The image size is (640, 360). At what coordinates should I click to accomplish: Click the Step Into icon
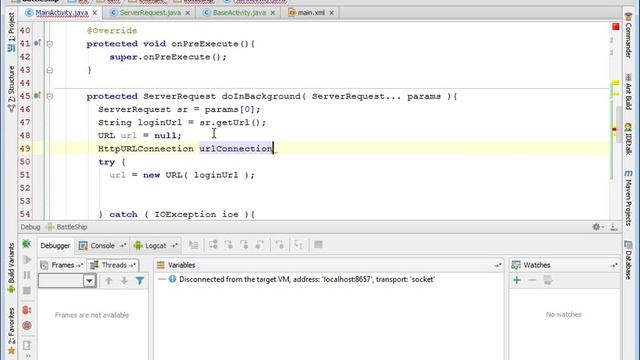(x=229, y=245)
